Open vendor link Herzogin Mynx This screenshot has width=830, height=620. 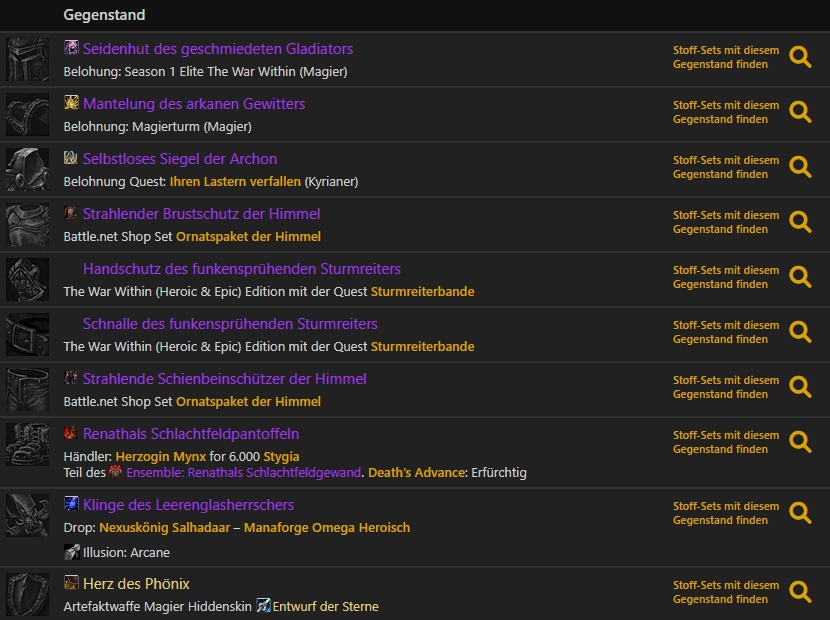(160, 457)
